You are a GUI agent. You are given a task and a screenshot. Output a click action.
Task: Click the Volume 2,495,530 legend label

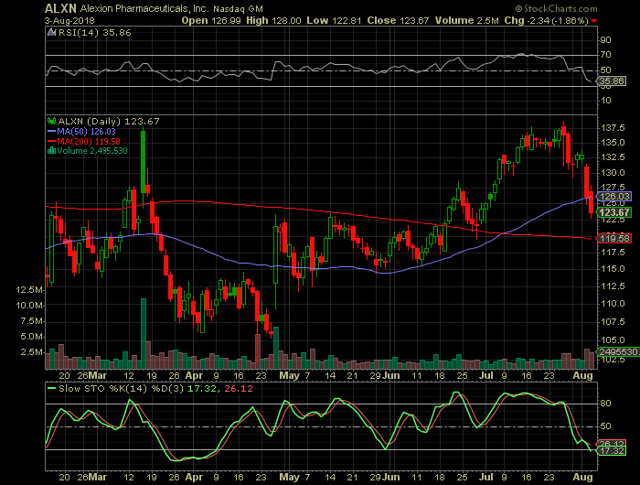tap(92, 151)
